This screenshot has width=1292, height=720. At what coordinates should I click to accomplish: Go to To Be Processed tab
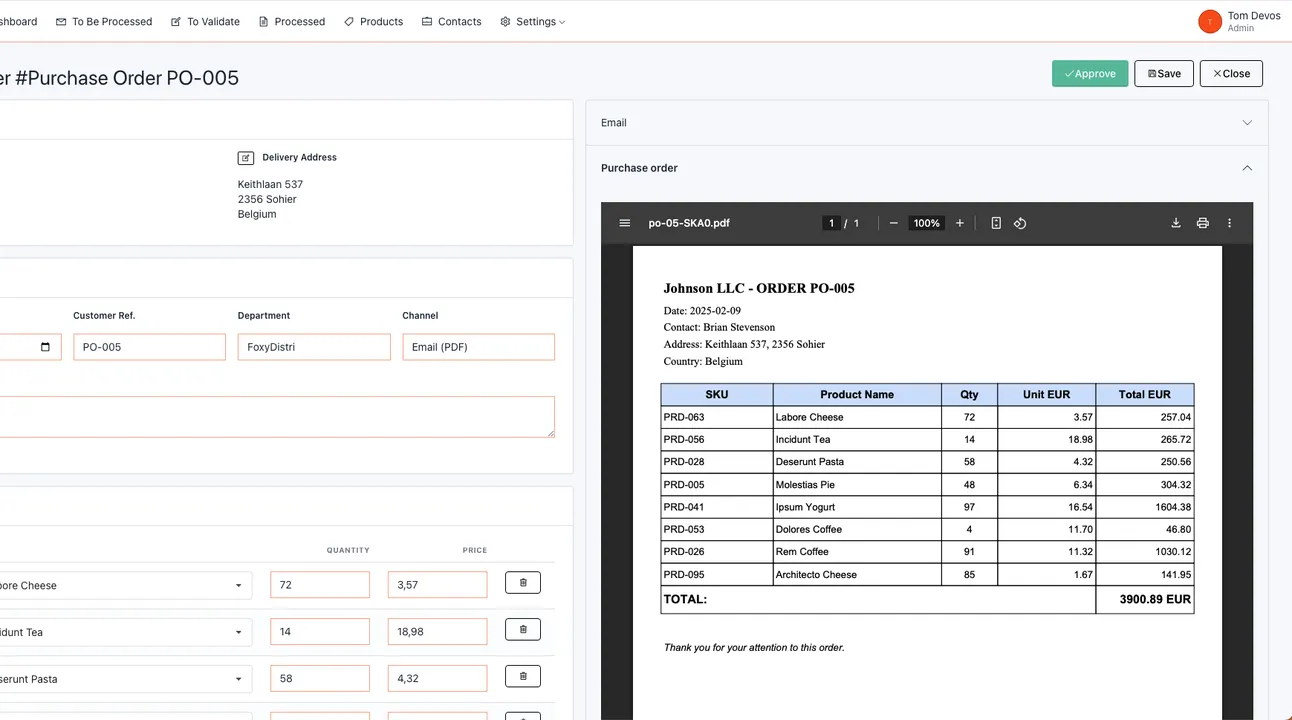104,21
